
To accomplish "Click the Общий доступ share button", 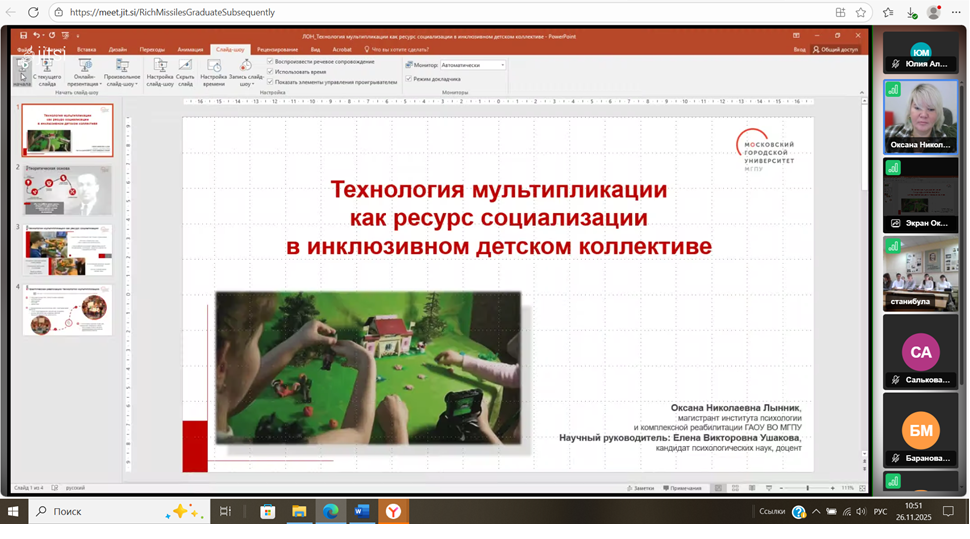I will 837,48.
